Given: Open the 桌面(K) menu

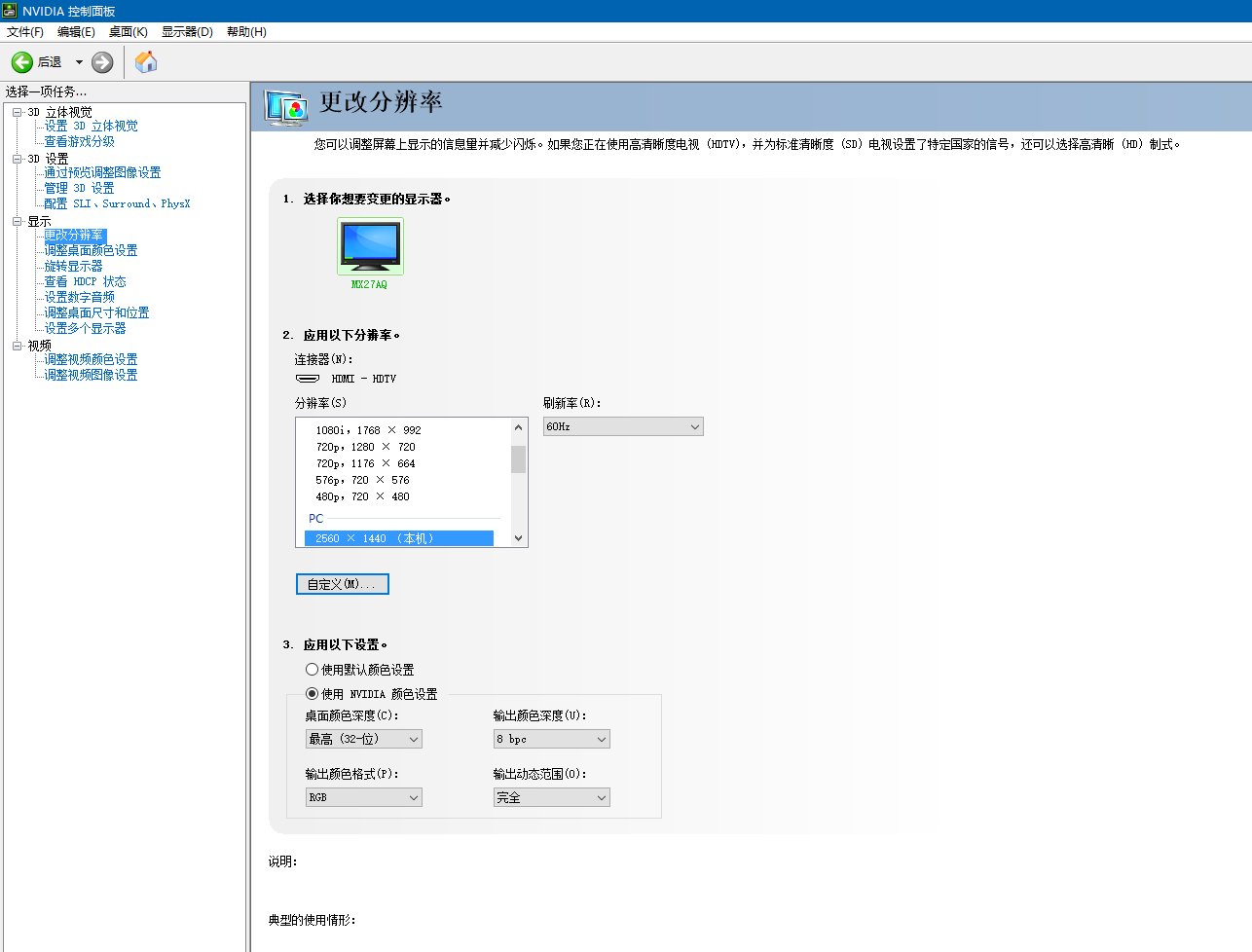Looking at the screenshot, I should pyautogui.click(x=128, y=32).
